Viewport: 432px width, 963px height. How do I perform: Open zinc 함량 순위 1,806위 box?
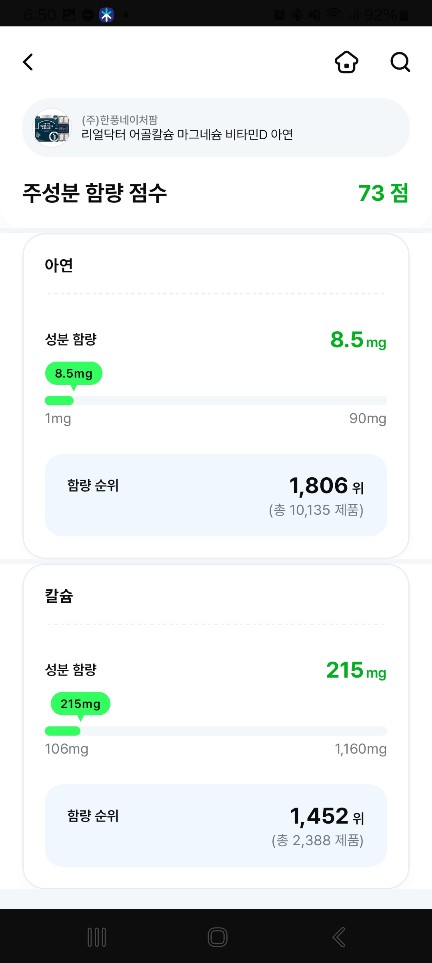(x=216, y=495)
